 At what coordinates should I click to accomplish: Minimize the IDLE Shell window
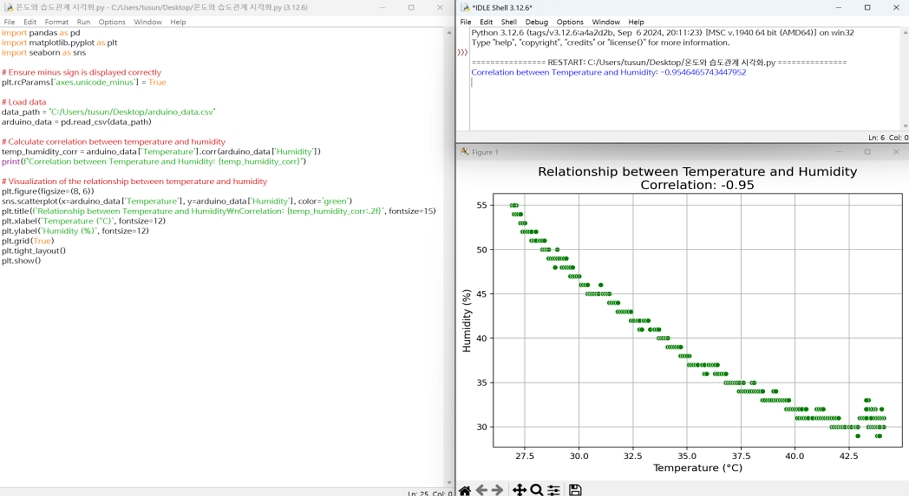point(838,8)
